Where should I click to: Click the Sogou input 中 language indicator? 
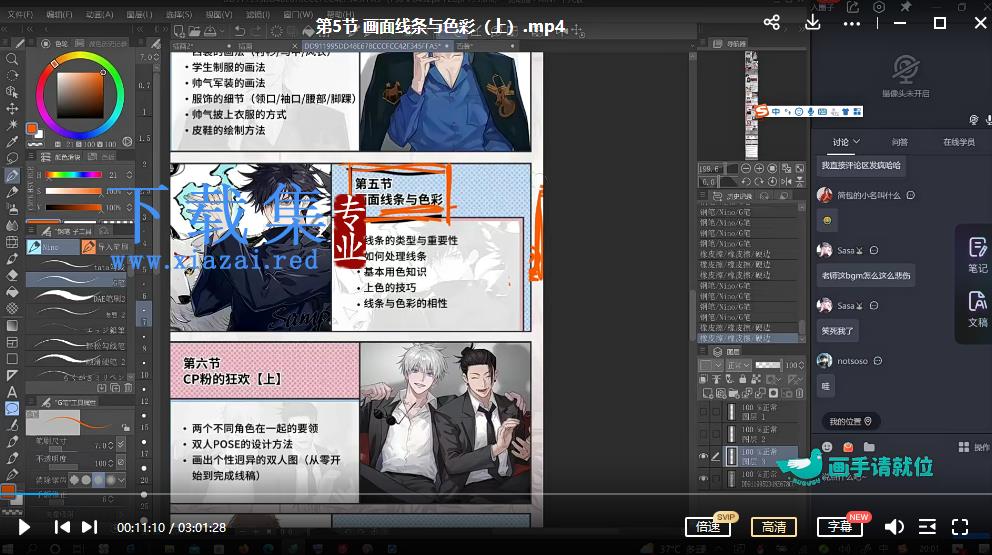pyautogui.click(x=775, y=111)
